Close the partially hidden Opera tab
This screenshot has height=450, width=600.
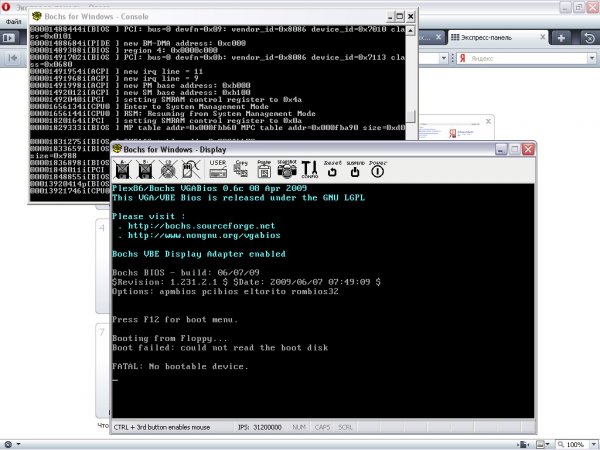pos(439,37)
